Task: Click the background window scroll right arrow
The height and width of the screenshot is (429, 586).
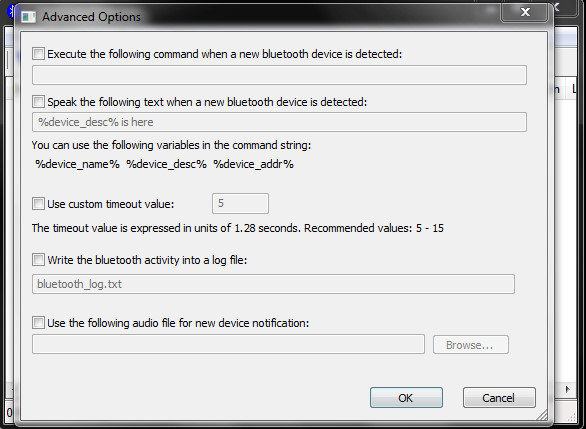Action: tap(568, 389)
